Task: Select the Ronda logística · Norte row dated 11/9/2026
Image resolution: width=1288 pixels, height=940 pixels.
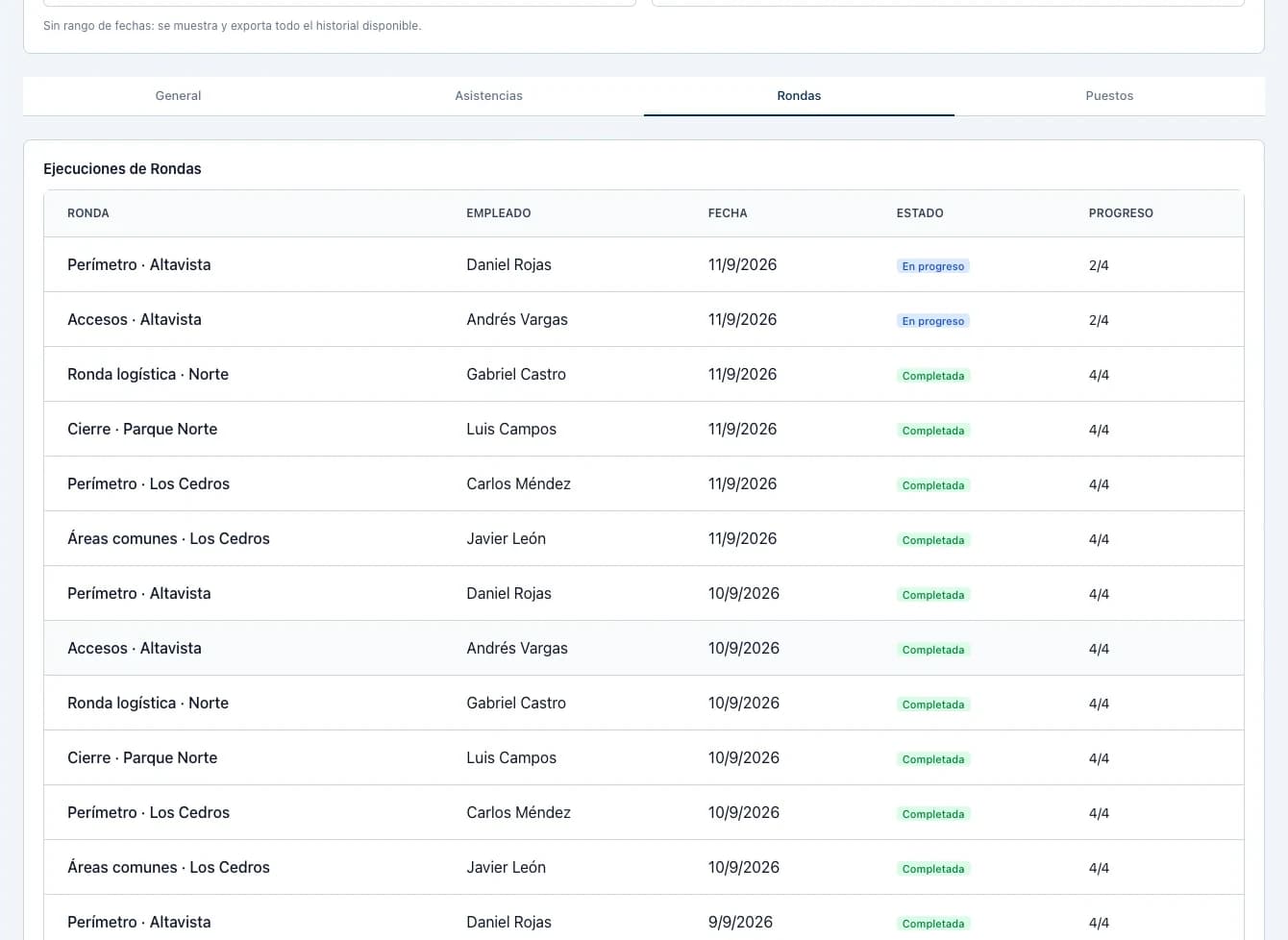Action: (x=644, y=374)
